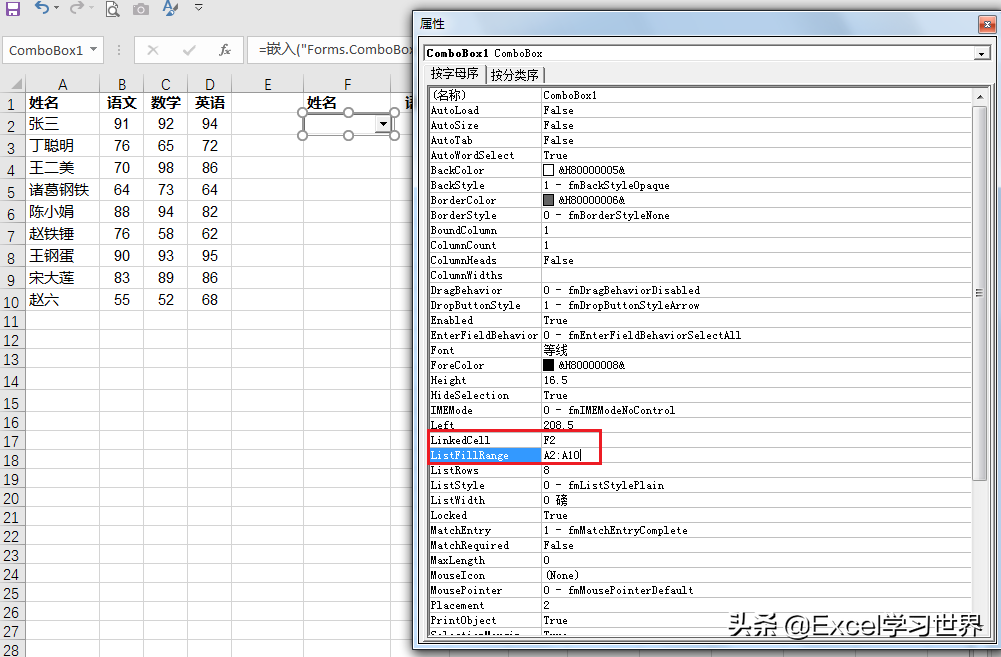Screen dimensions: 1001x657
Task: Select column D header
Action: (x=209, y=84)
